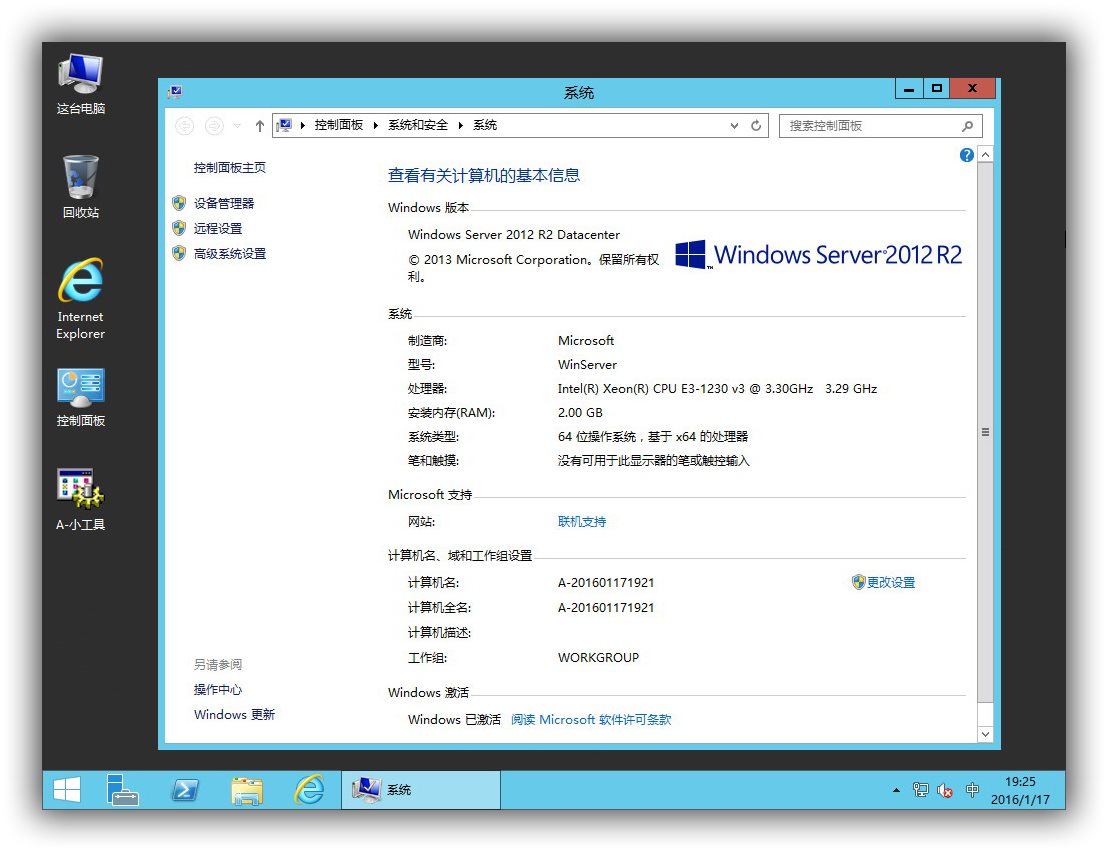Open 操作中心 link
The height and width of the screenshot is (852, 1108).
tap(218, 690)
